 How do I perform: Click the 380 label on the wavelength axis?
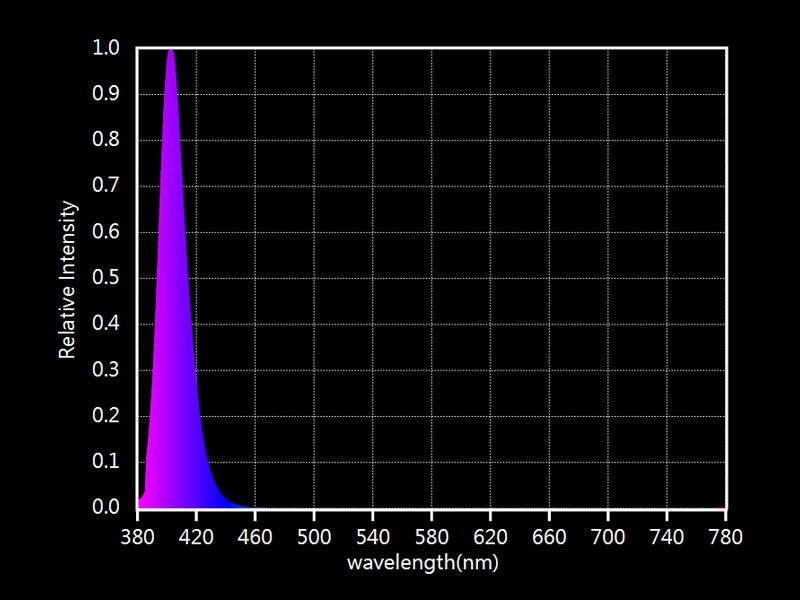pyautogui.click(x=137, y=537)
